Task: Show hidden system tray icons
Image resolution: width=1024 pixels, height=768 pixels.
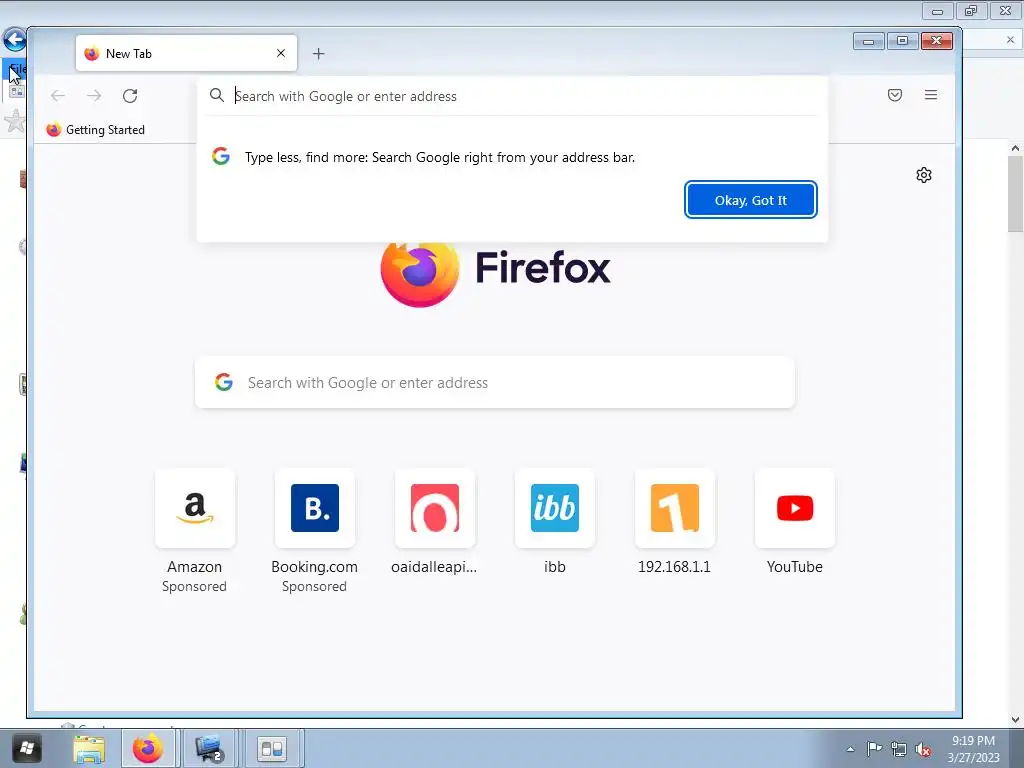Action: 850,749
